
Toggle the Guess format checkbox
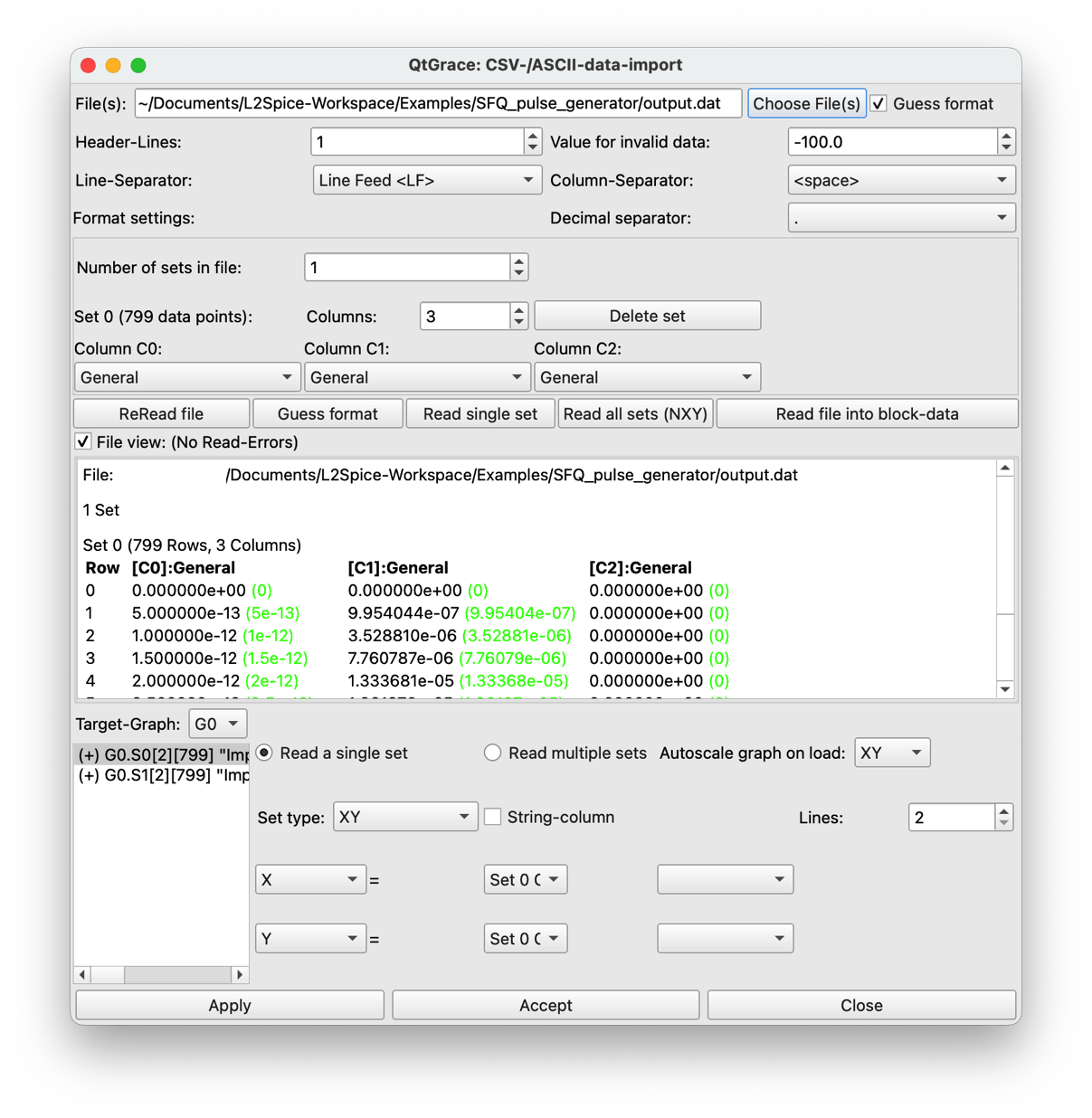pos(878,104)
